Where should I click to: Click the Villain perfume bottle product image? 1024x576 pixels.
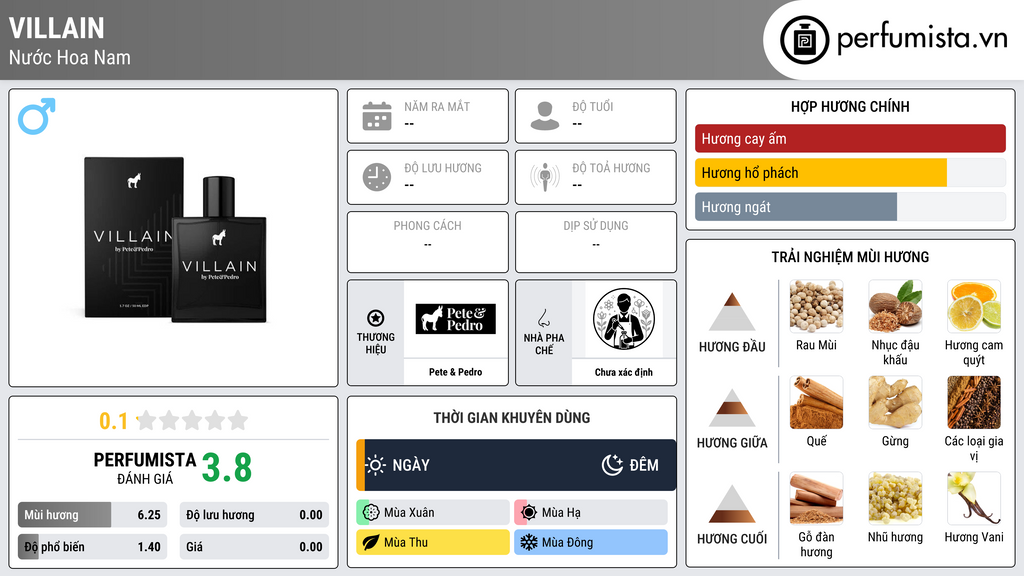176,239
